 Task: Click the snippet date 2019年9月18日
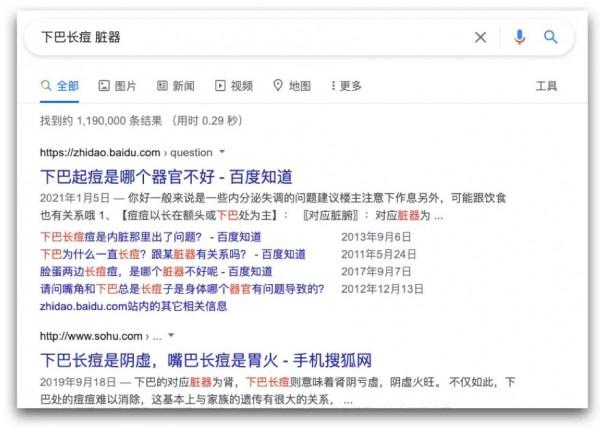tap(78, 382)
